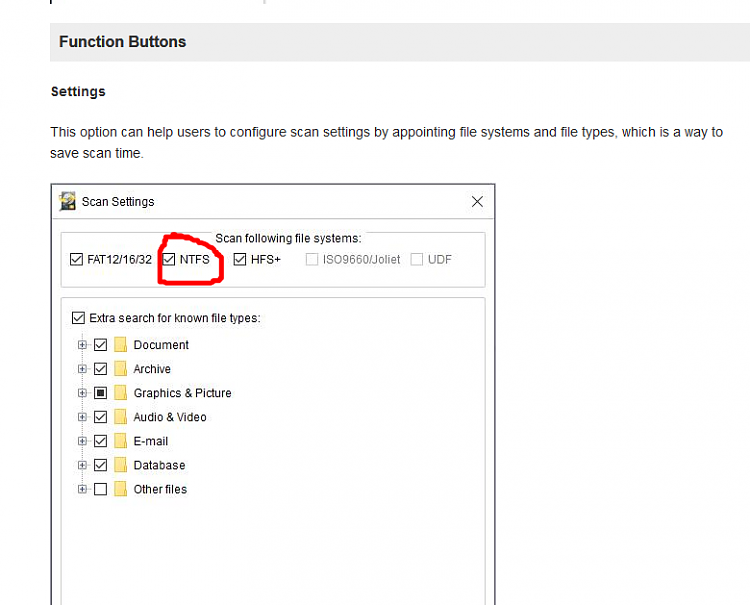Viewport: 750px width, 605px height.
Task: Uncheck the Archive file type
Action: pos(100,369)
